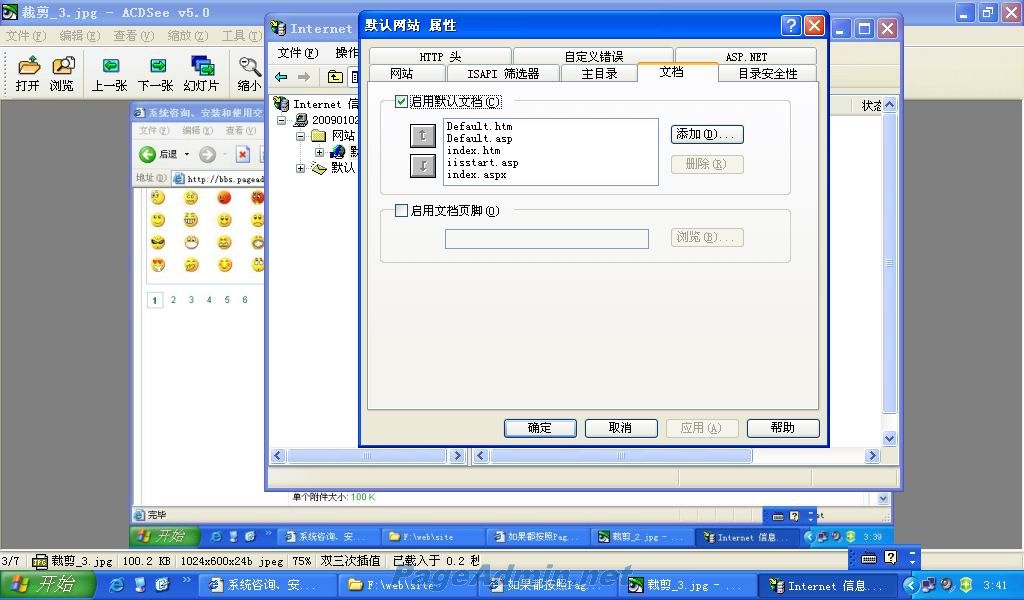Viewport: 1024px width, 600px height.
Task: Select iisstart.asp in the document list
Action: (482, 163)
